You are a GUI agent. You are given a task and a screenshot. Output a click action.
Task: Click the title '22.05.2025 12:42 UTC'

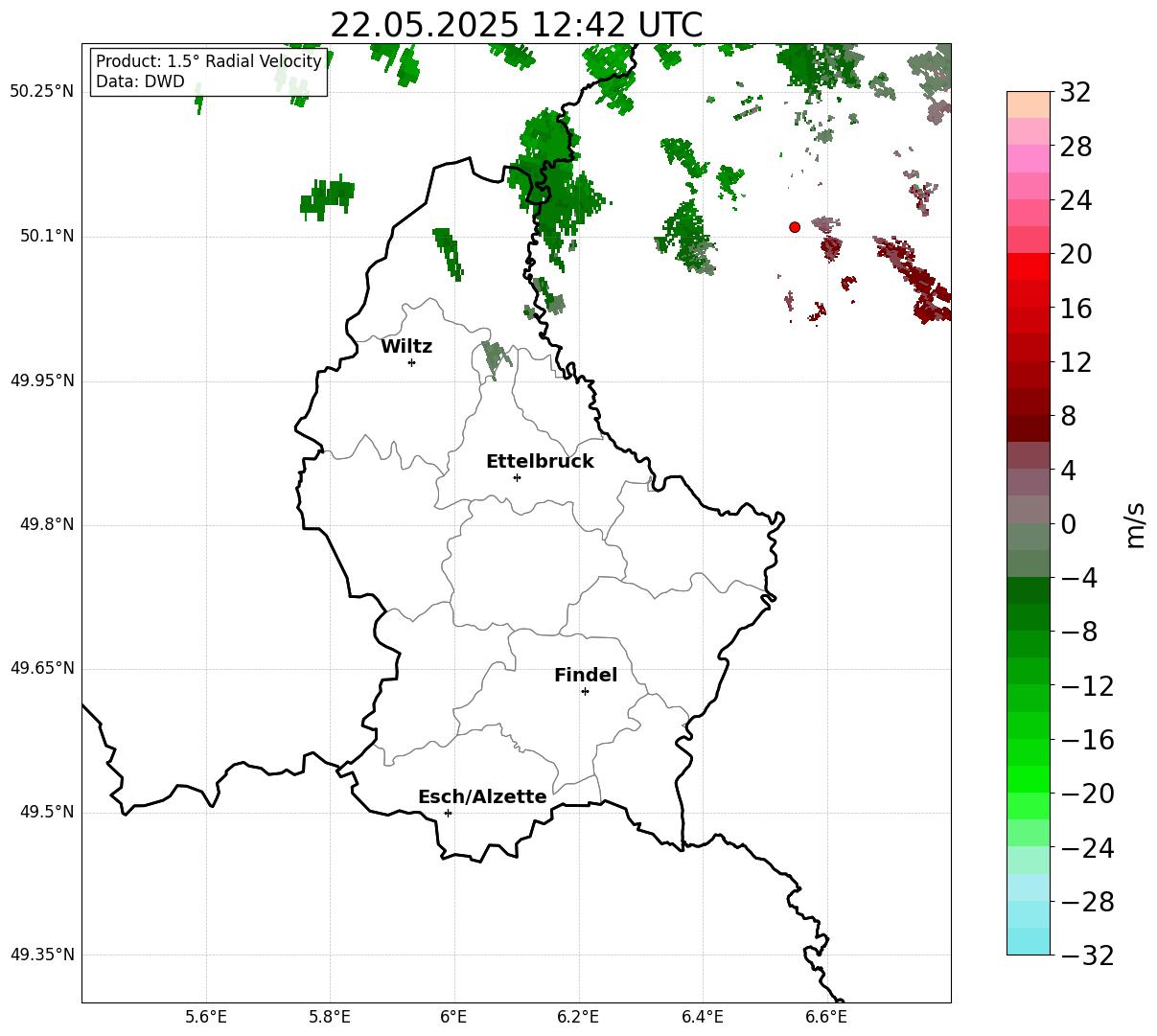(x=516, y=25)
